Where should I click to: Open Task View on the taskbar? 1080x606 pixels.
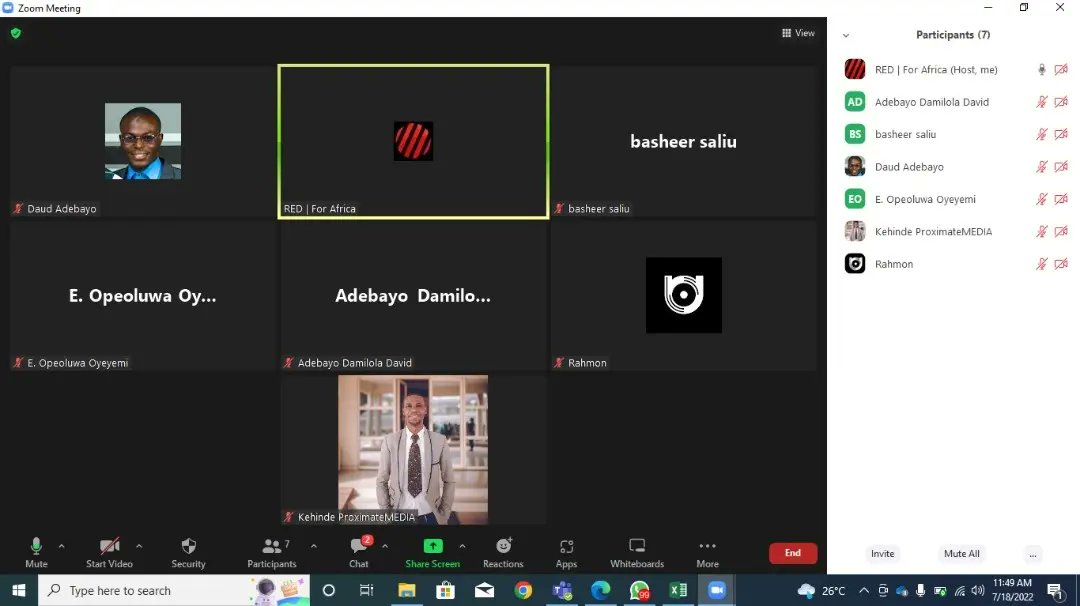(366, 590)
